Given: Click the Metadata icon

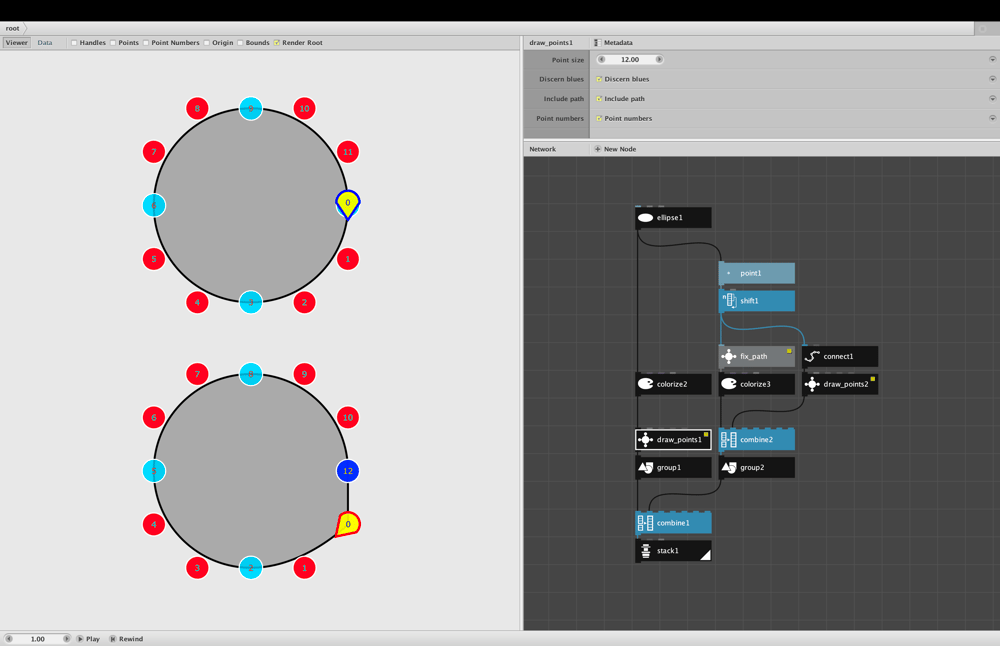Looking at the screenshot, I should [x=598, y=43].
